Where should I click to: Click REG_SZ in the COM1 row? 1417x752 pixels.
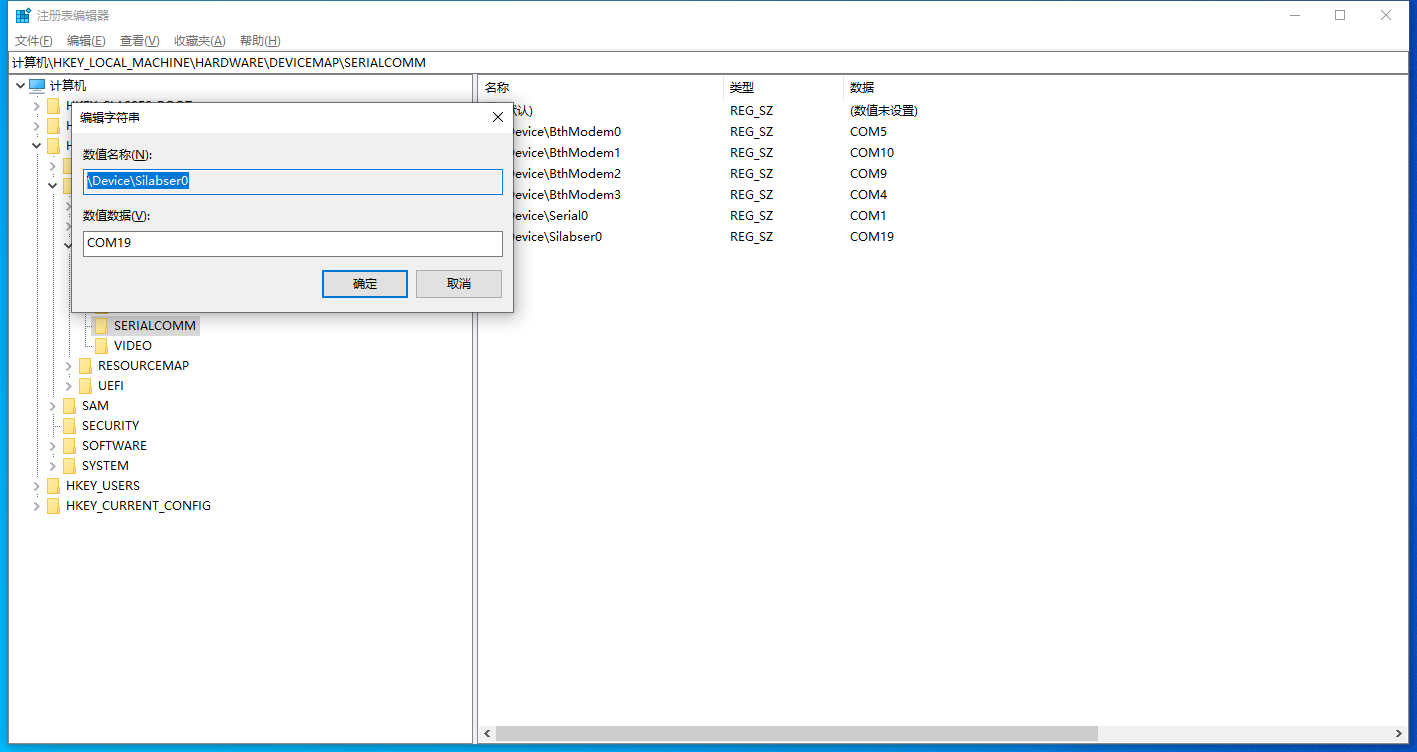click(751, 216)
